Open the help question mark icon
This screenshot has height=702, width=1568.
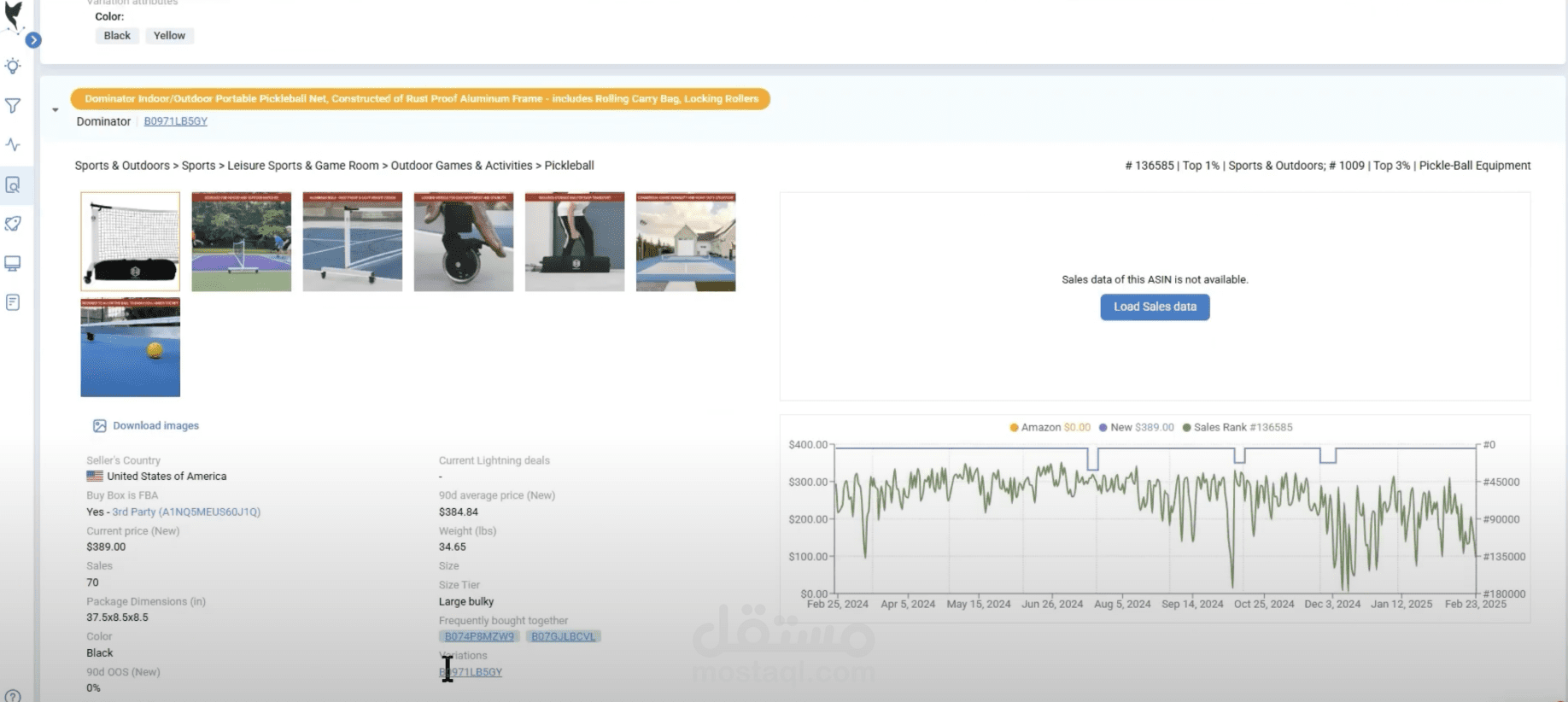tap(13, 695)
